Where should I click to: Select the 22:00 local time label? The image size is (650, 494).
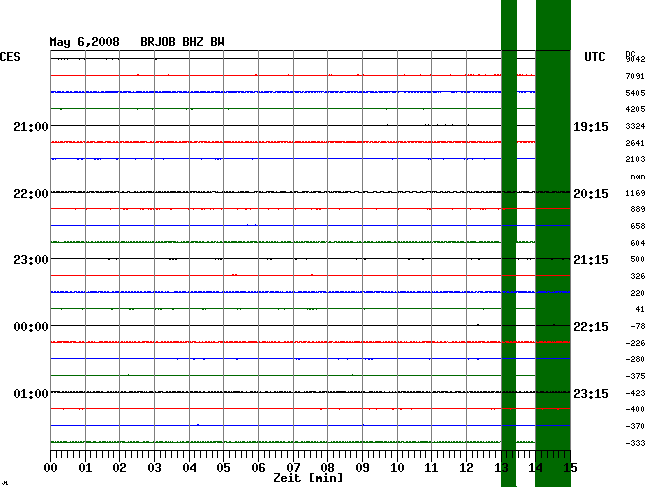pos(31,194)
